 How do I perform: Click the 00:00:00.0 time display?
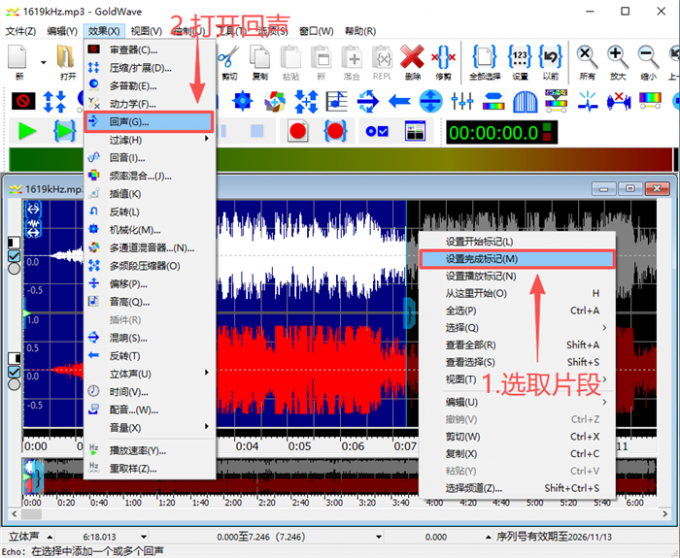point(502,132)
